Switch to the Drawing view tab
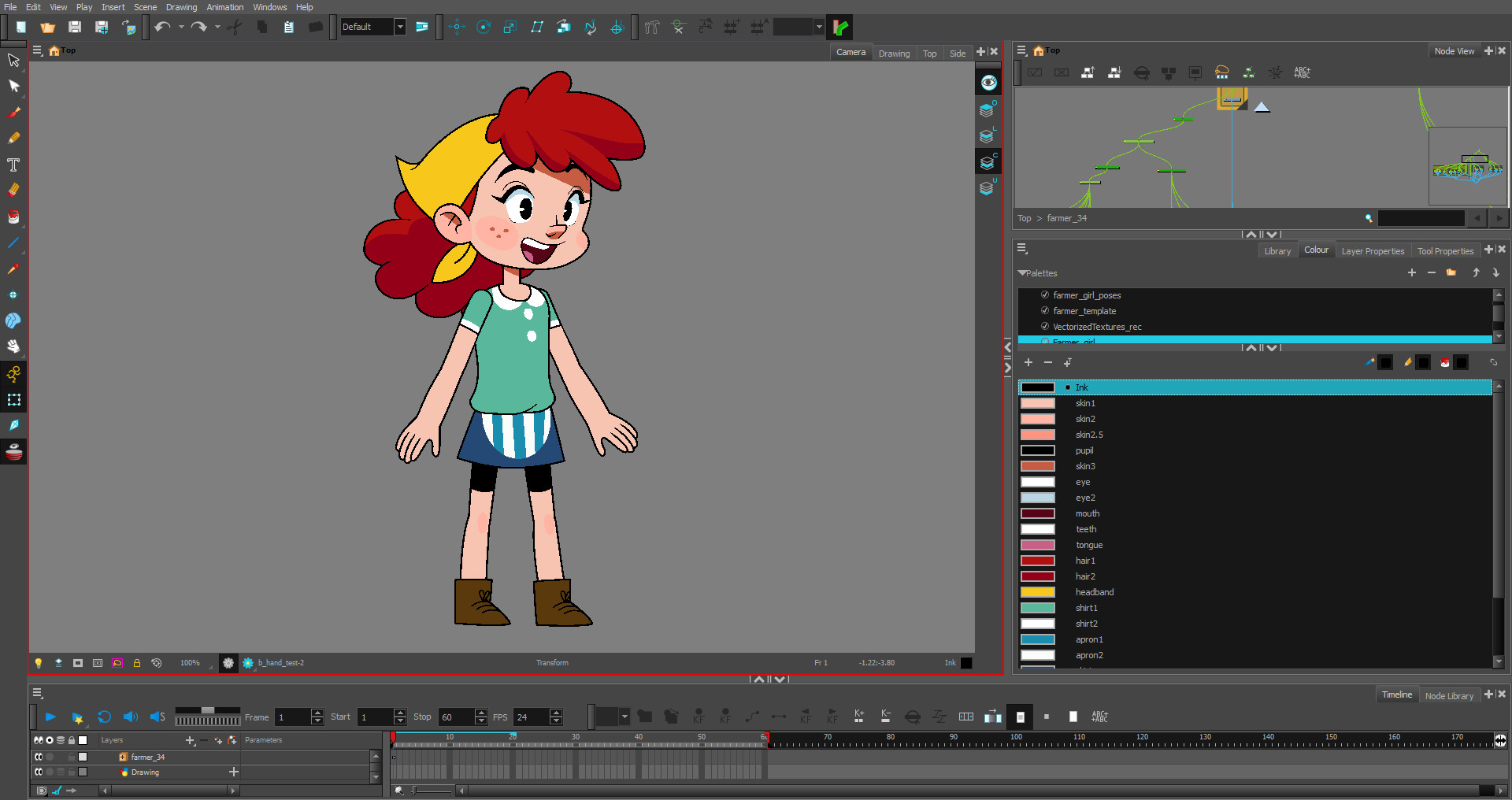Screen dimensions: 1512x800 [894, 54]
